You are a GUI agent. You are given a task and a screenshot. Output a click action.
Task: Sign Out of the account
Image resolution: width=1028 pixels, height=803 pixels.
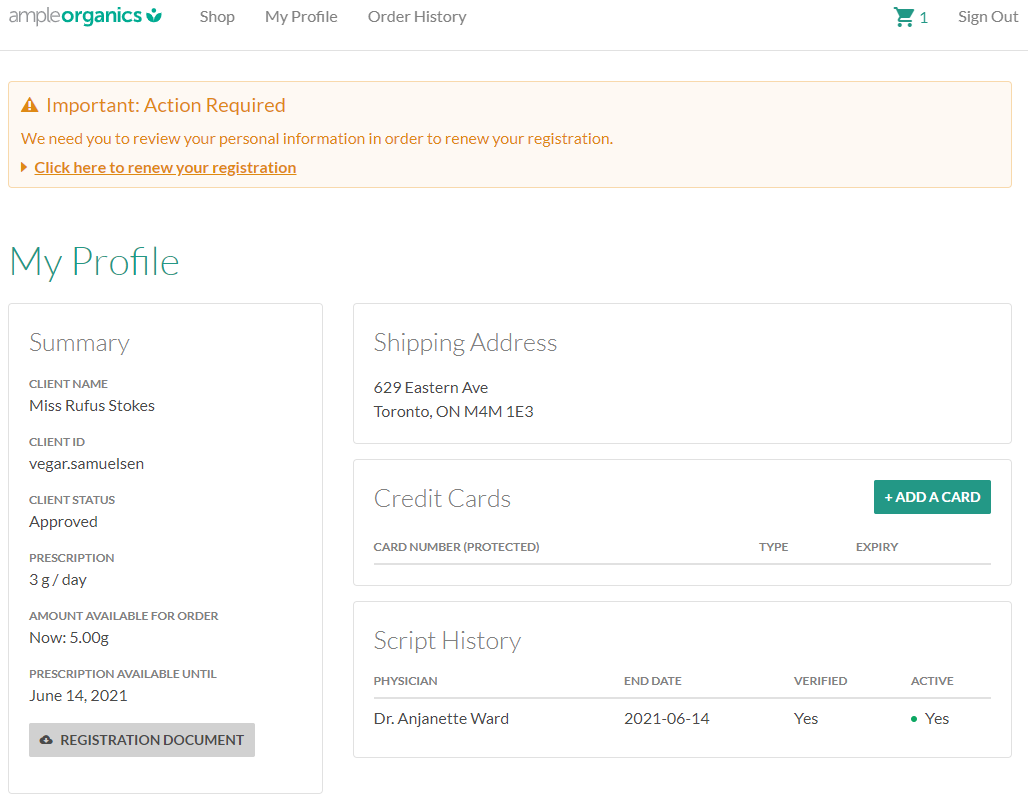tap(987, 17)
